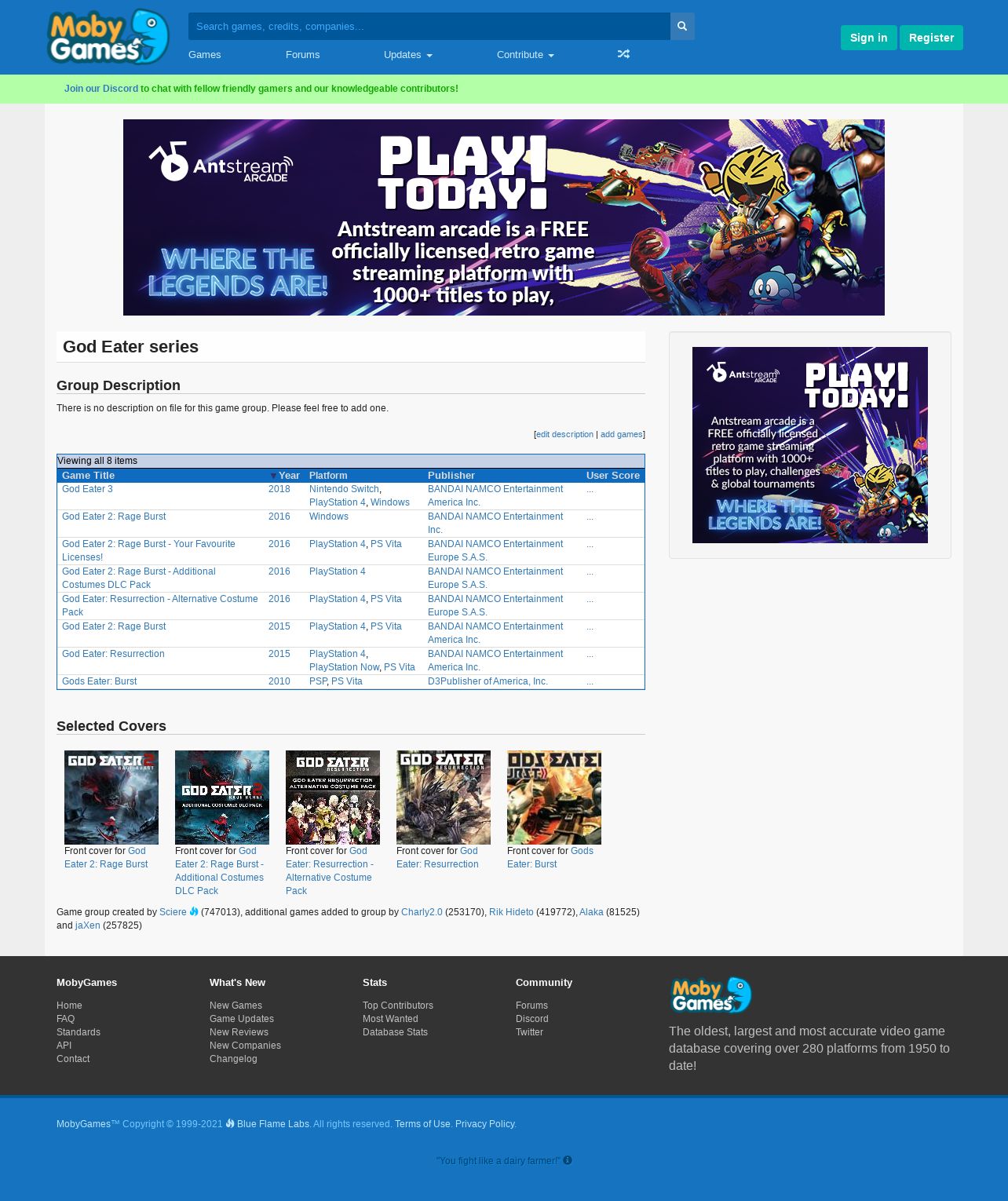Click the Blue Flame Labs flame icon
This screenshot has width=1008, height=1201.
click(230, 1123)
